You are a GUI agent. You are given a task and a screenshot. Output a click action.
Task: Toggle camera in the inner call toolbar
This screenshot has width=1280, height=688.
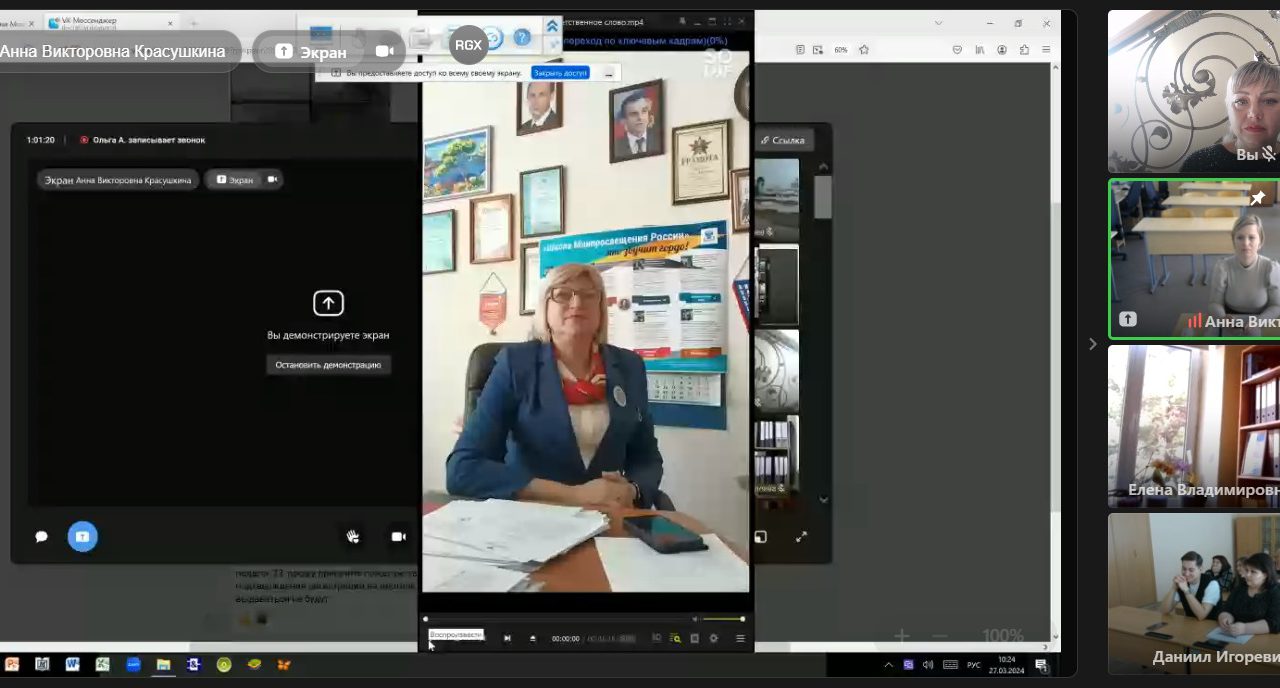coord(398,537)
